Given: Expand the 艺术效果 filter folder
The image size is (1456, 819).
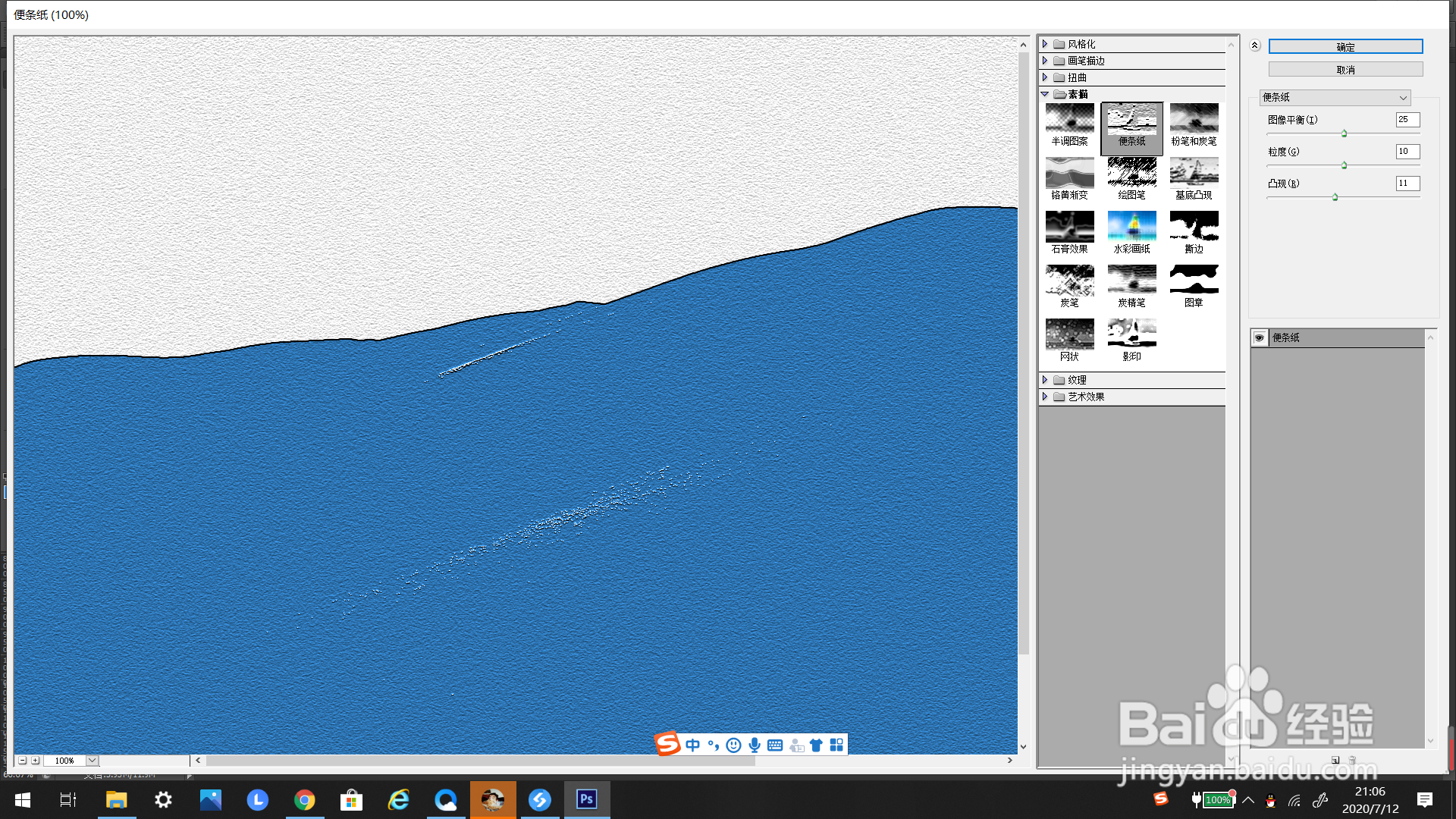Looking at the screenshot, I should point(1045,397).
